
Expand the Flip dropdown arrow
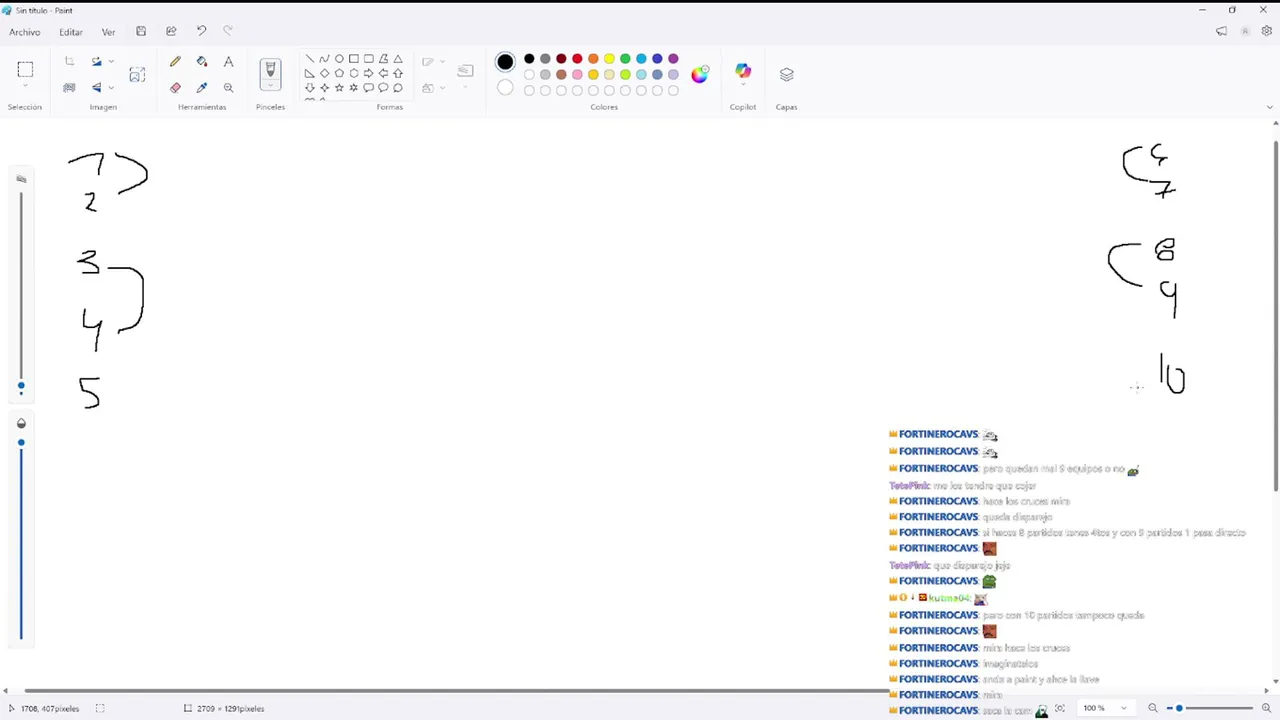[x=110, y=88]
